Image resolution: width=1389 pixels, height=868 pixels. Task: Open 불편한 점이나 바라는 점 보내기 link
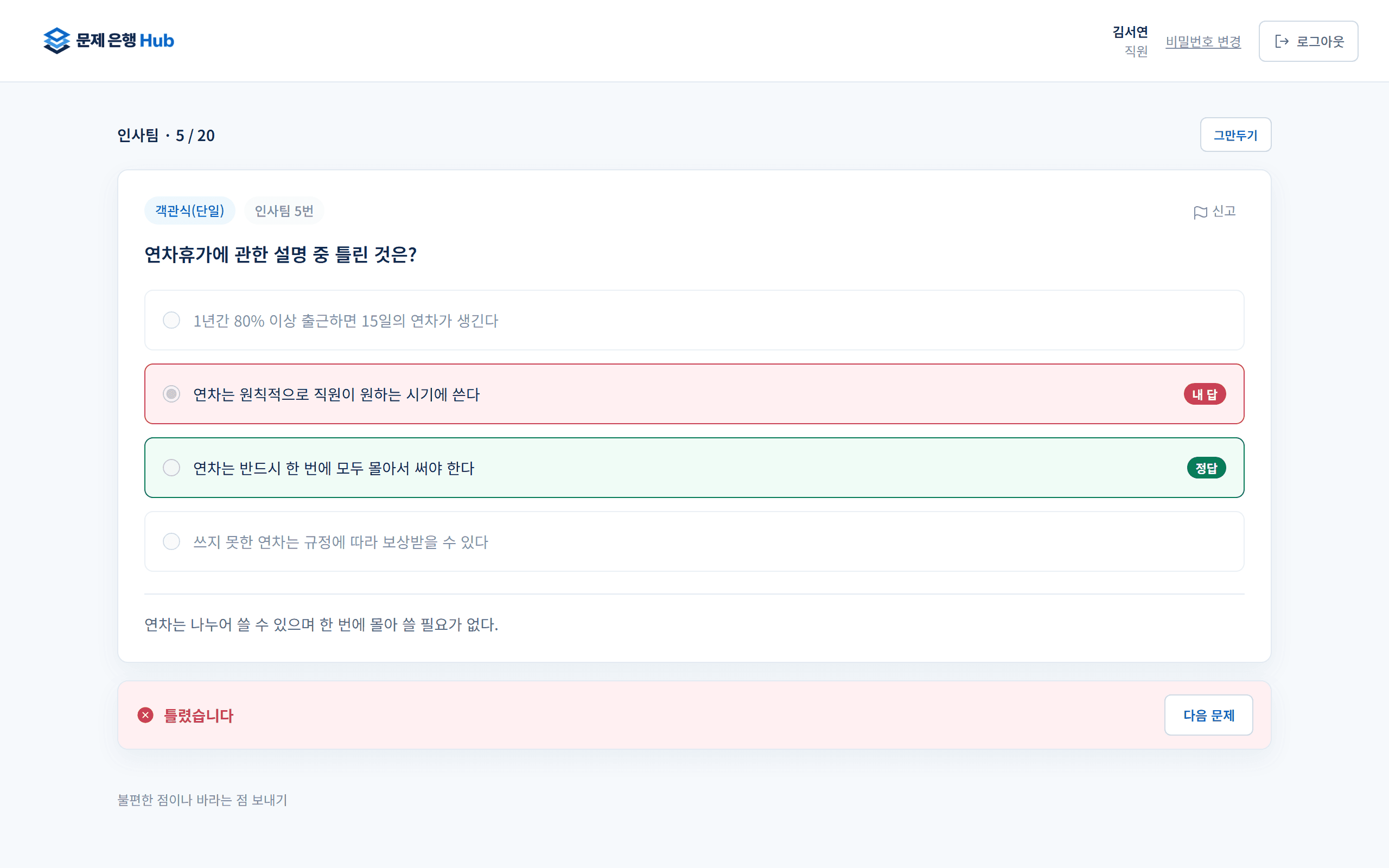click(x=202, y=800)
